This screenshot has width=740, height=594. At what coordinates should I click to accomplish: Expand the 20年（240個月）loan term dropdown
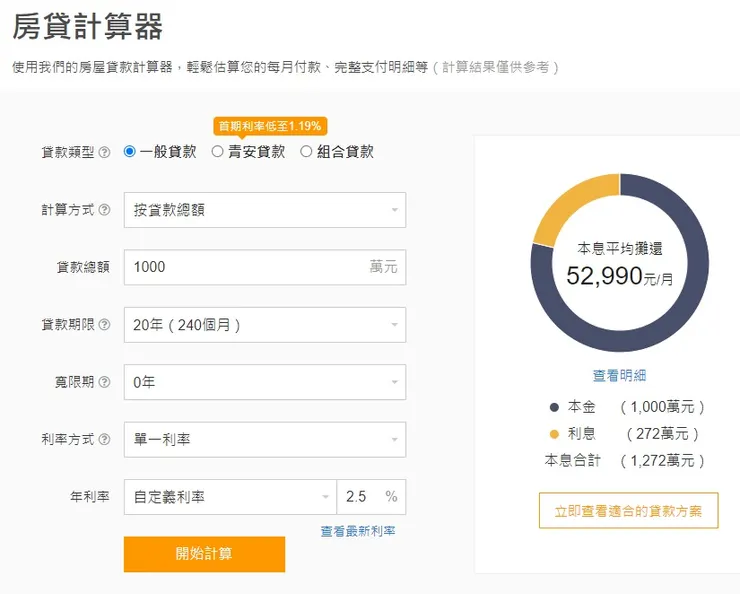click(x=265, y=325)
